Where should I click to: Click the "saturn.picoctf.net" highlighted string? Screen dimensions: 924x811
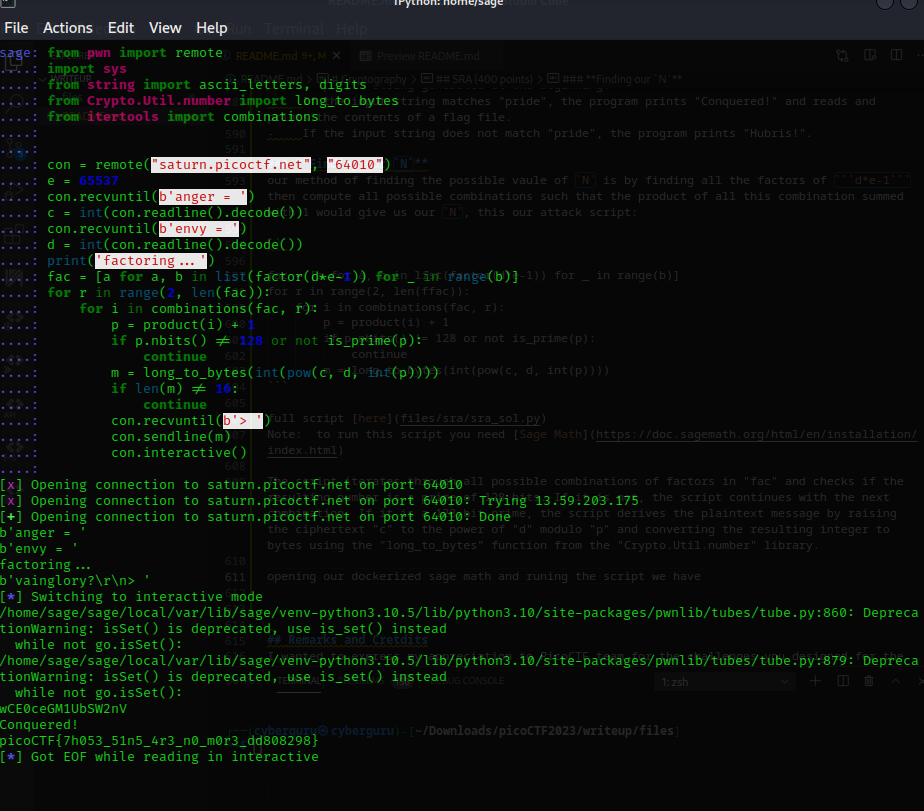[x=231, y=164]
